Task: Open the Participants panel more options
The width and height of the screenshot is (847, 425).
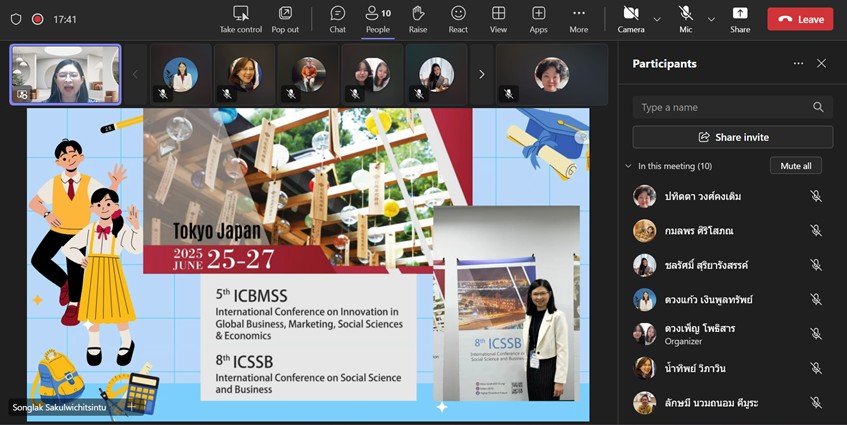Action: (x=798, y=64)
